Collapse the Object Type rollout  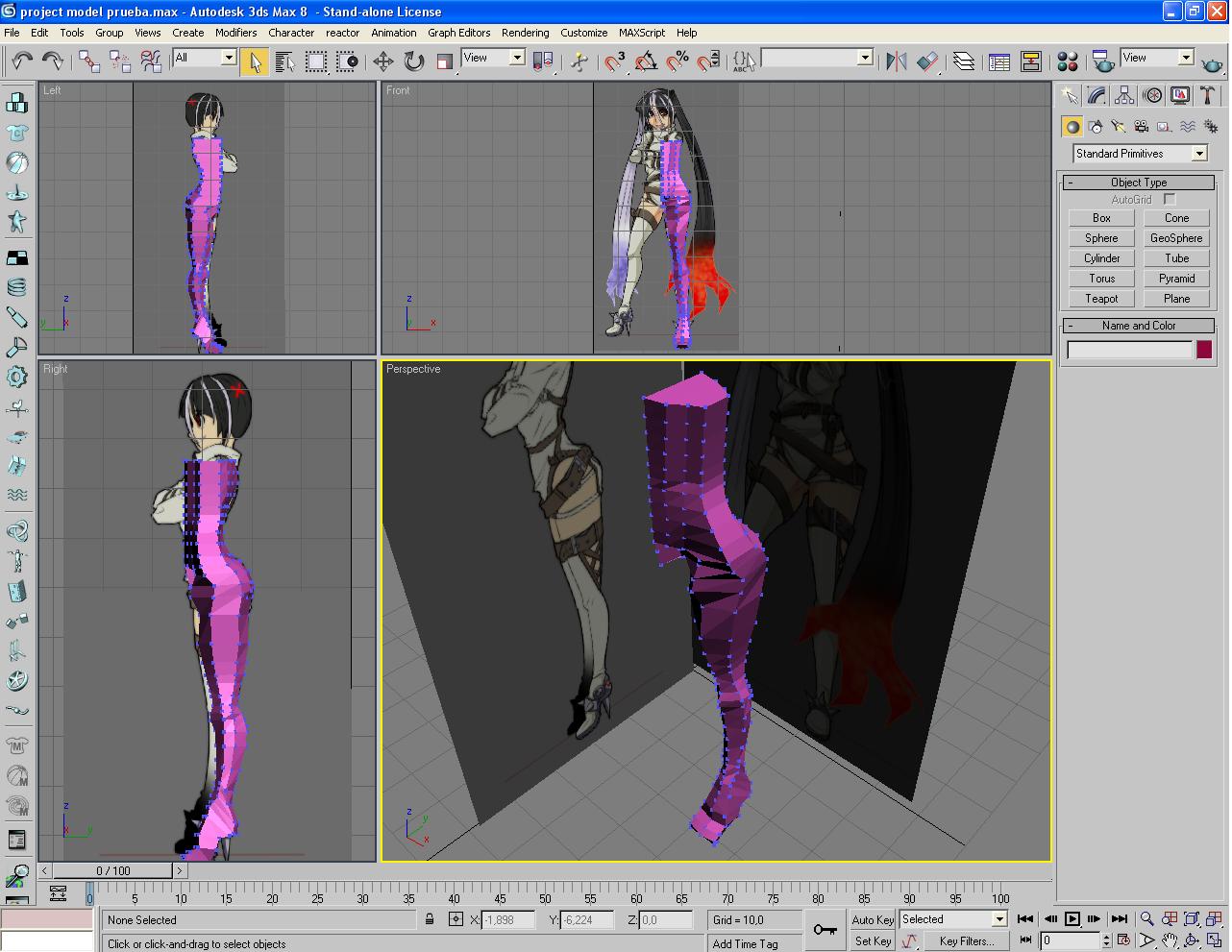1139,183
